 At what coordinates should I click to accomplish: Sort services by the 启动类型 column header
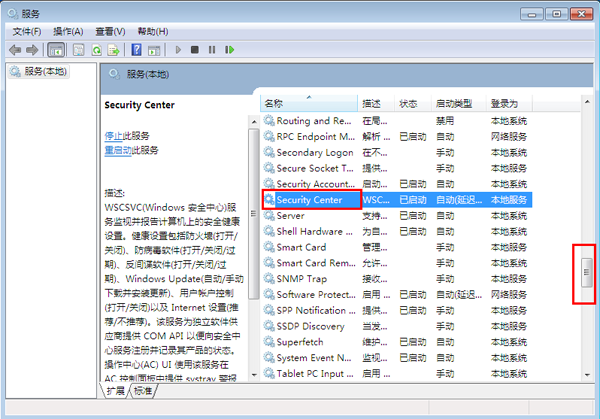[454, 103]
